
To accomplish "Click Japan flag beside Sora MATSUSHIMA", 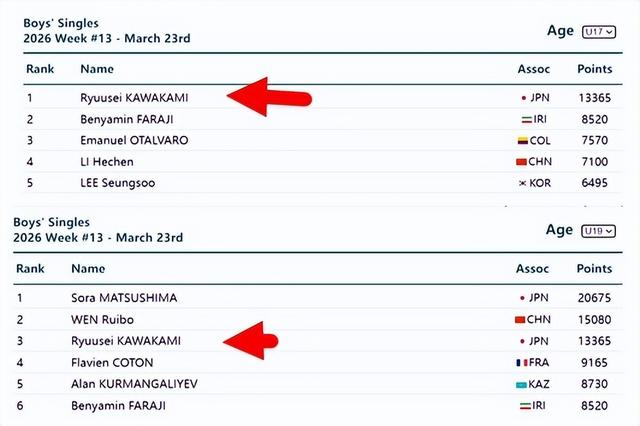I will (x=523, y=298).
